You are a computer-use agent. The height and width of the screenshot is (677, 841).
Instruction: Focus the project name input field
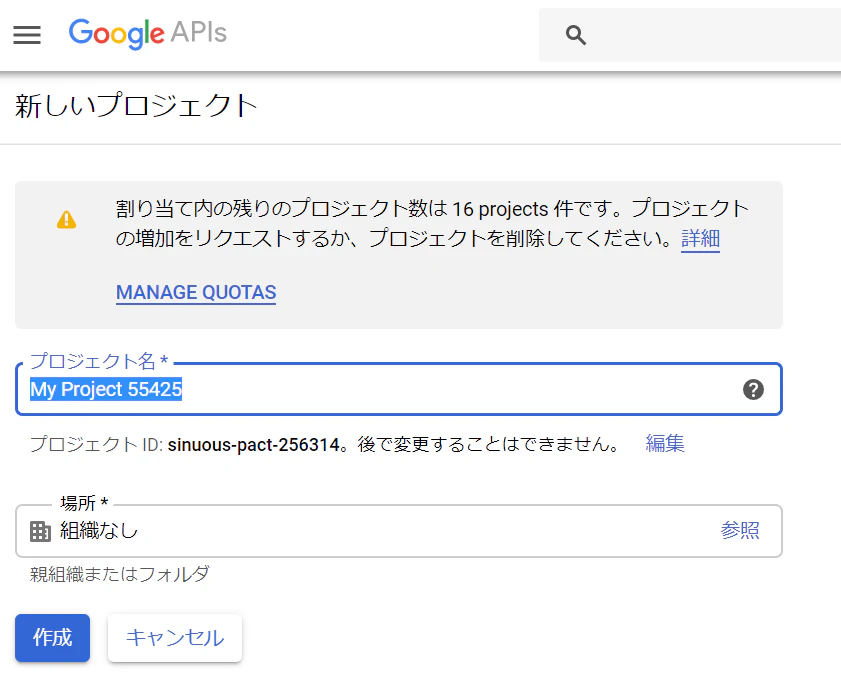399,389
